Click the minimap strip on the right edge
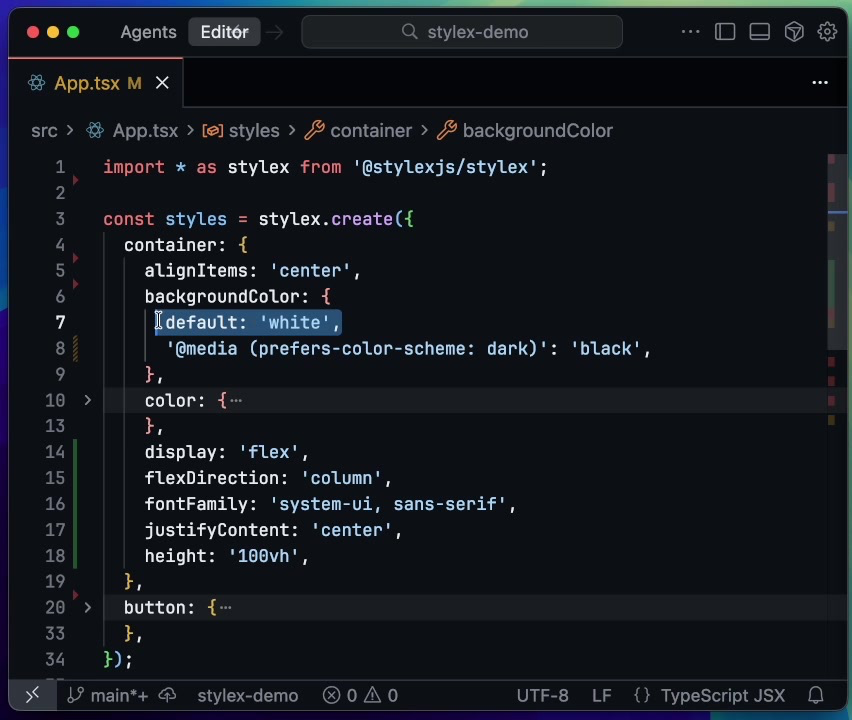Image resolution: width=852 pixels, height=720 pixels. 833,300
